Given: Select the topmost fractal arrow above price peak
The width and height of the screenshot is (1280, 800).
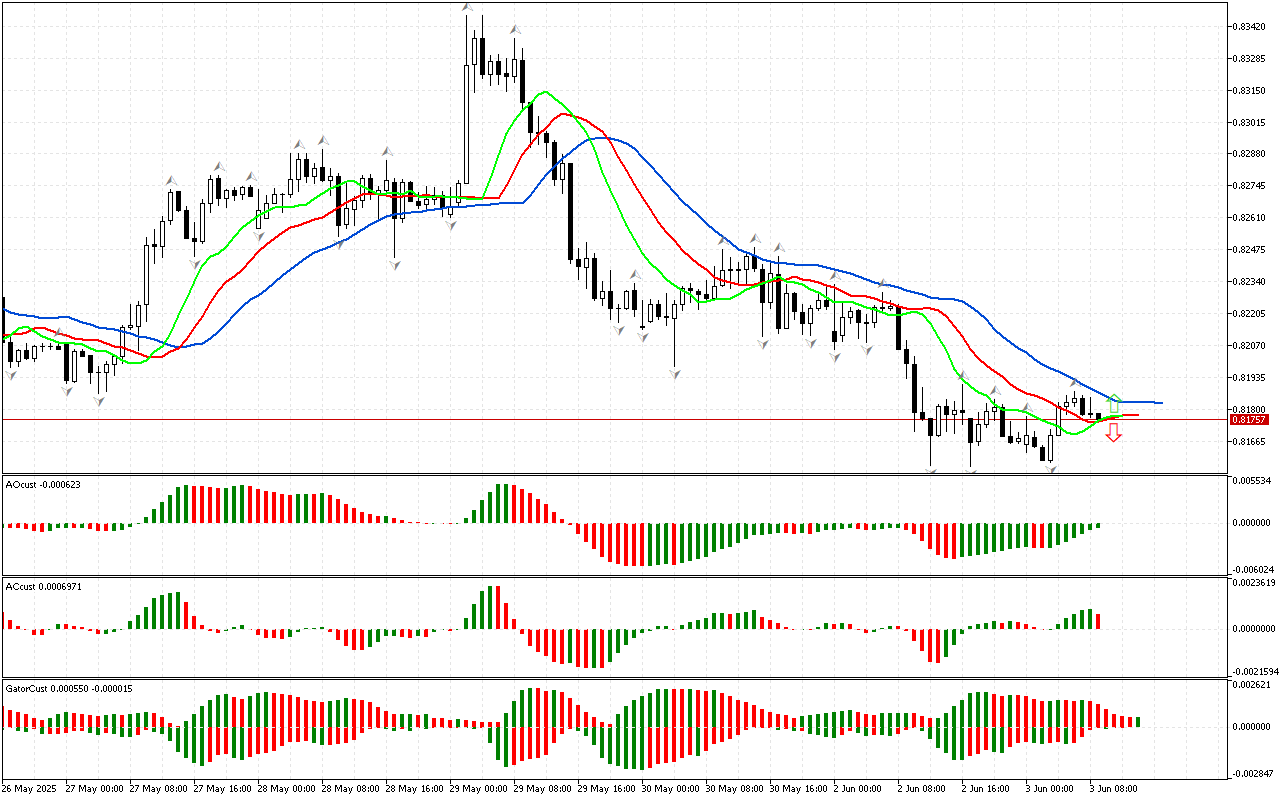Looking at the screenshot, I should [467, 8].
